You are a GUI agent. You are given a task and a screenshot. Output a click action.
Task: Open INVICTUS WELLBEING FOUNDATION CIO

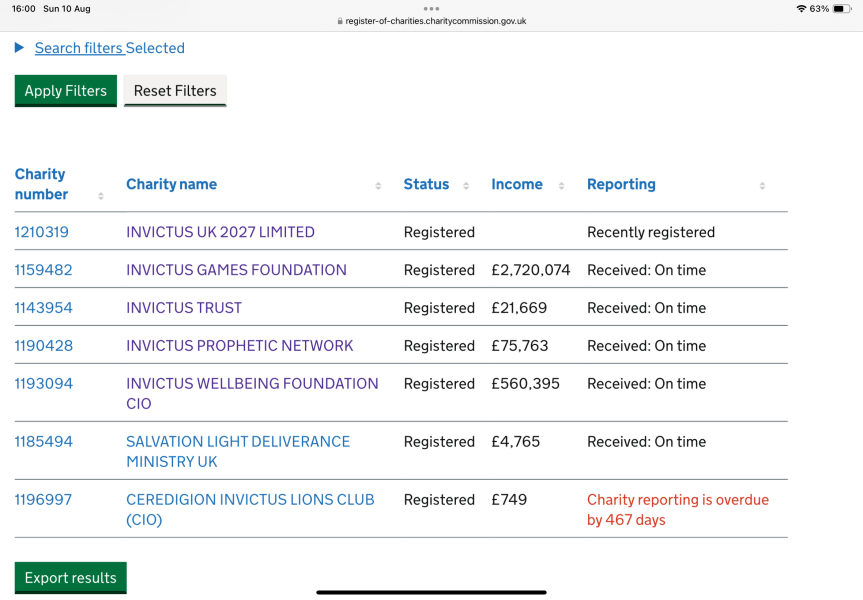(252, 394)
